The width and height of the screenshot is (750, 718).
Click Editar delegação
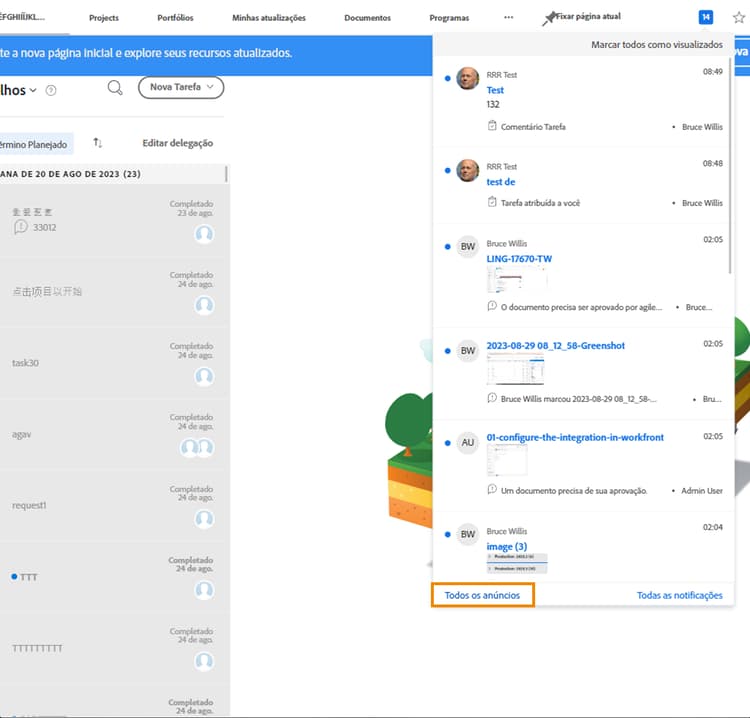coord(177,143)
